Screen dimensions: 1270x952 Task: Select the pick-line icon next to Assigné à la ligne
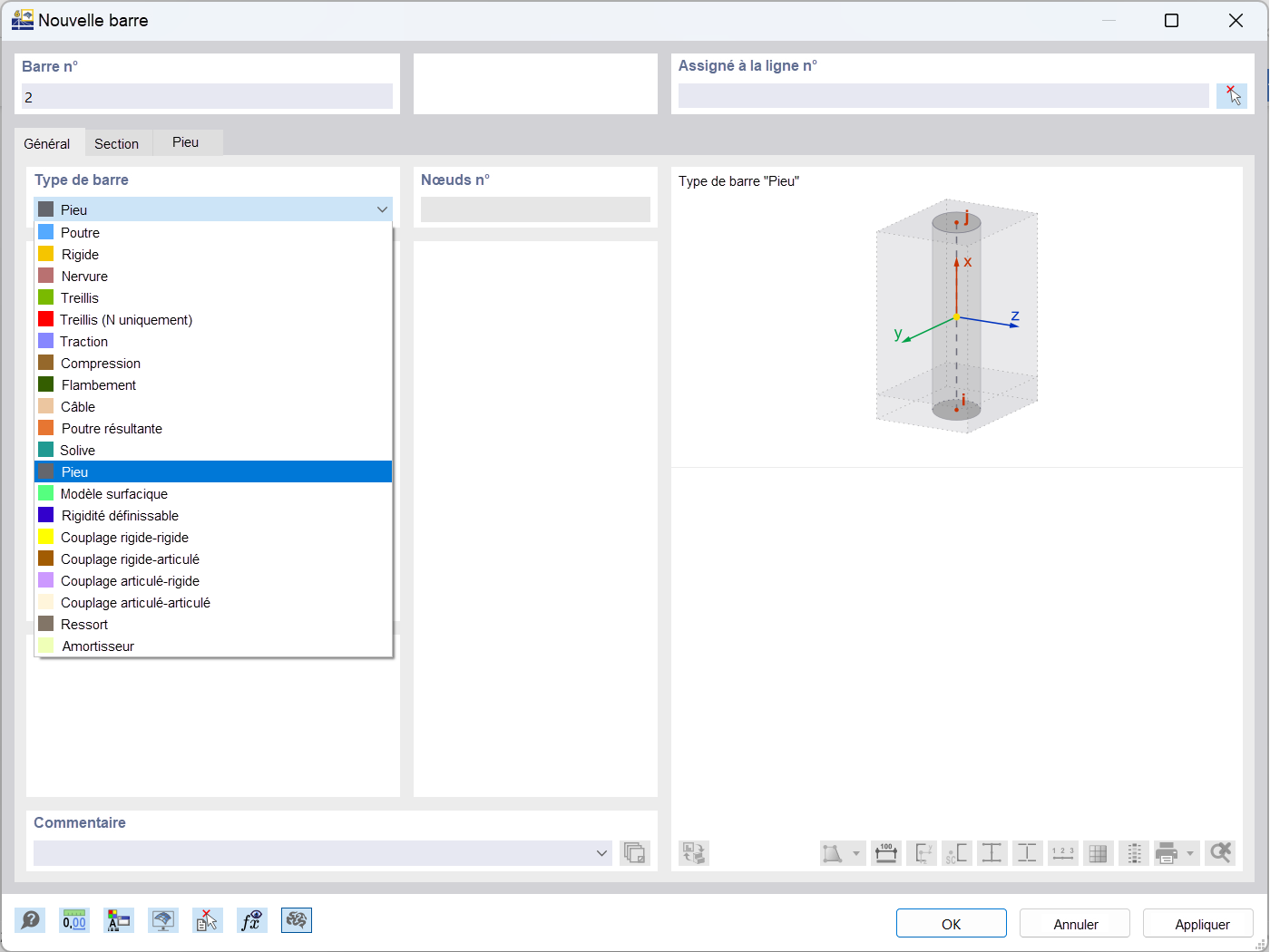1231,94
